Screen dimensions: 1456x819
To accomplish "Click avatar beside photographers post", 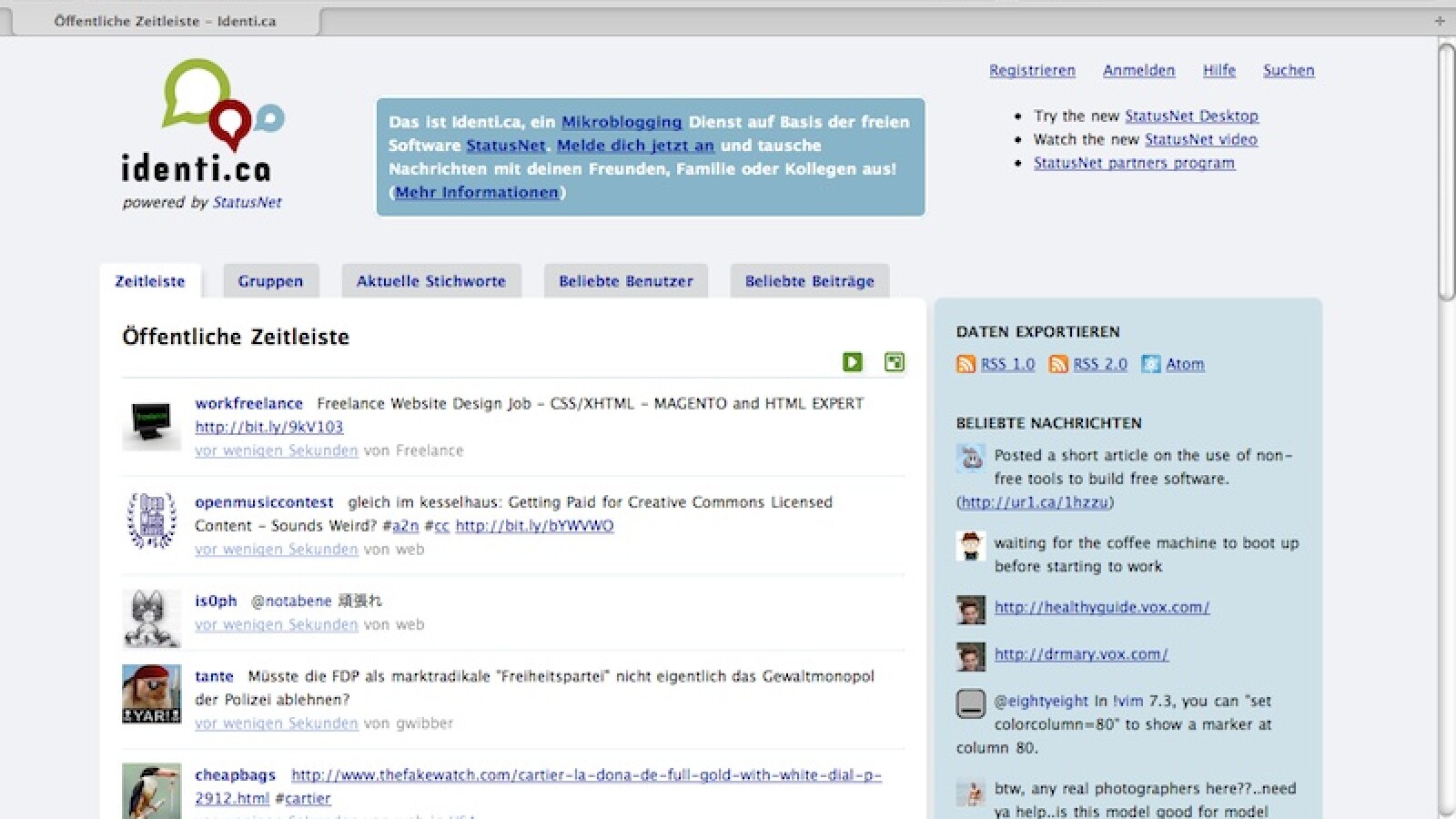I will tap(971, 792).
